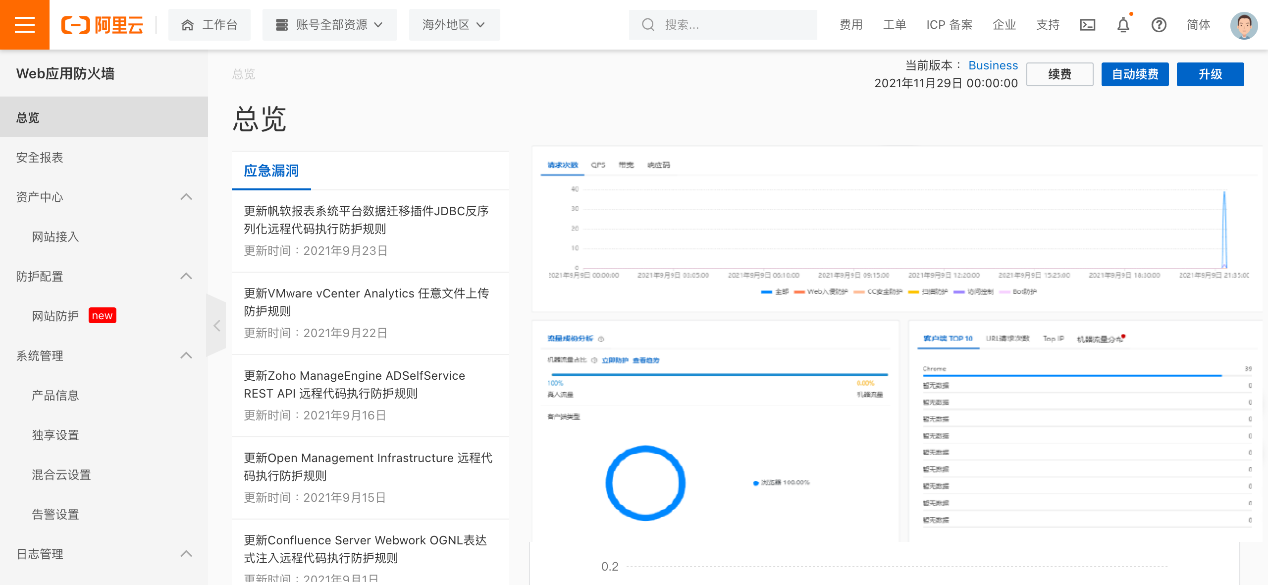Open the 海外地区 region dropdown

tap(454, 25)
